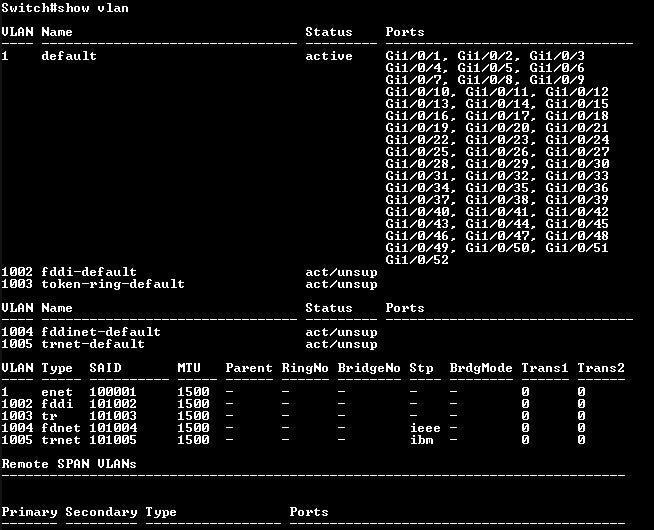Select port Gi1/0/12

pyautogui.click(x=577, y=92)
